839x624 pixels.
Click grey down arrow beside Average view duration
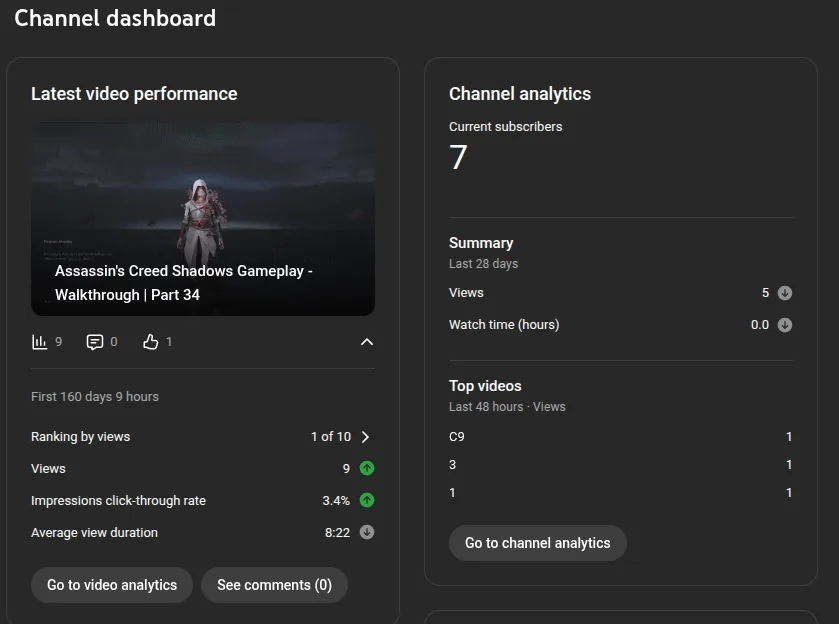point(367,532)
